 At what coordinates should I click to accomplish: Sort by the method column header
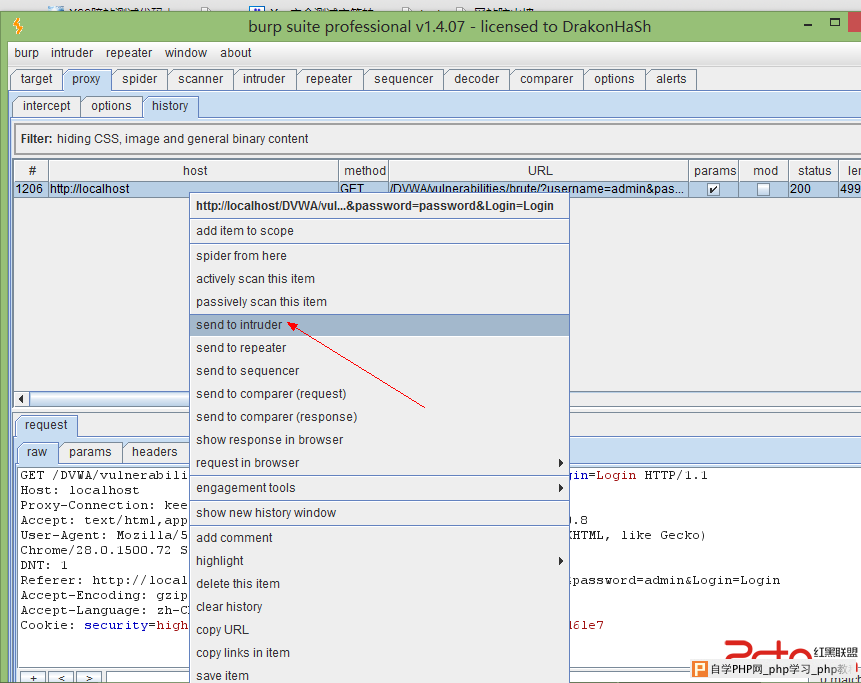point(365,171)
